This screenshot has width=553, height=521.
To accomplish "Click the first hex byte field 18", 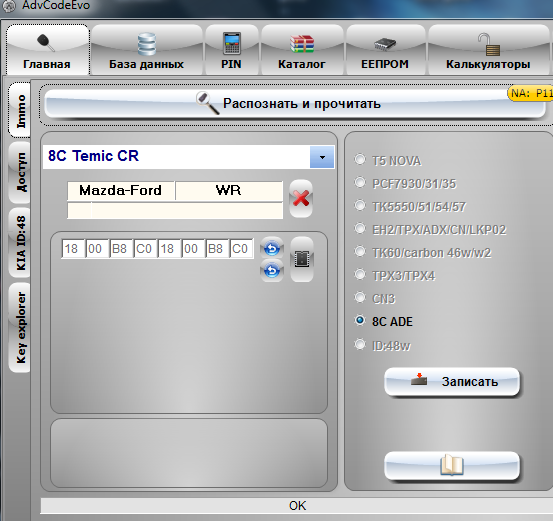I will click(x=73, y=249).
